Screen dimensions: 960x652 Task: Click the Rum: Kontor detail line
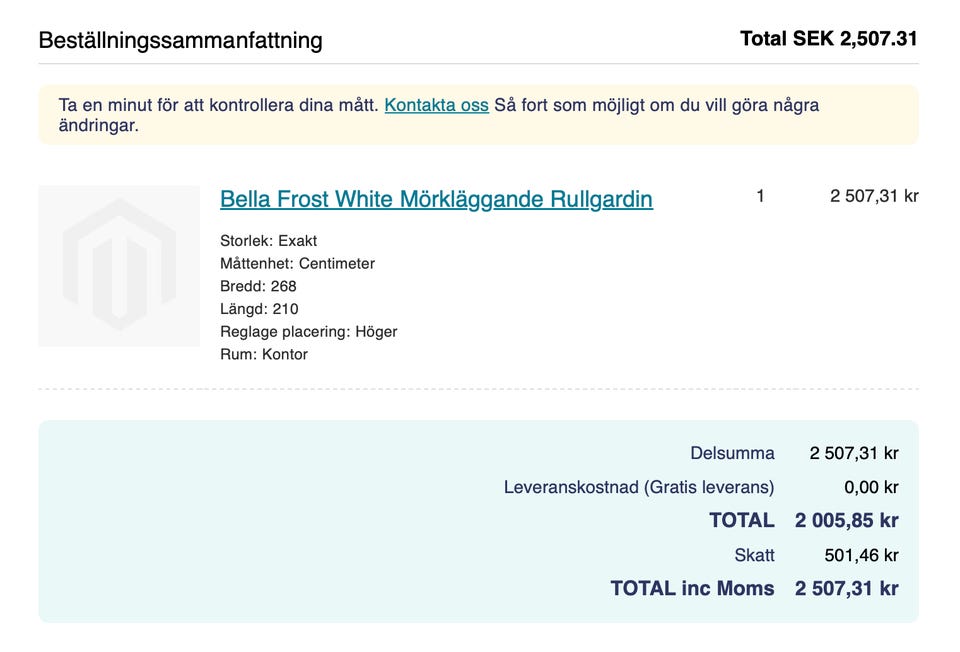click(264, 354)
